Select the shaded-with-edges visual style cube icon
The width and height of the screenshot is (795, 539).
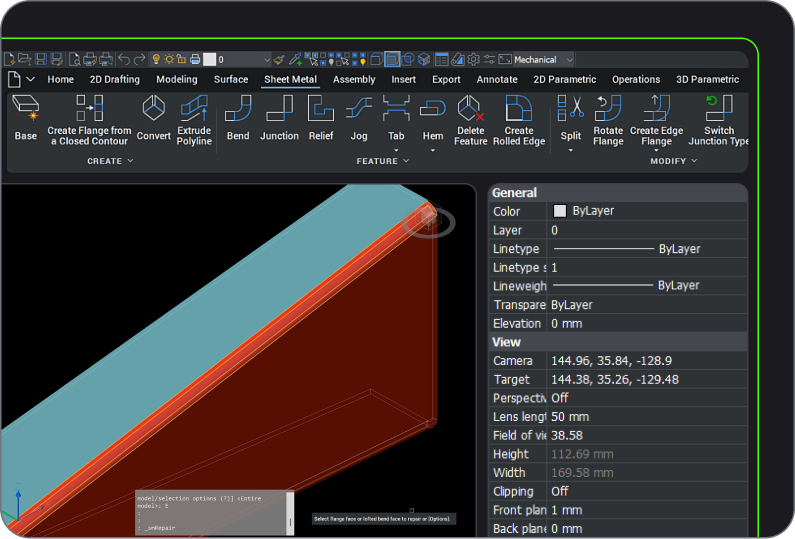click(x=392, y=59)
